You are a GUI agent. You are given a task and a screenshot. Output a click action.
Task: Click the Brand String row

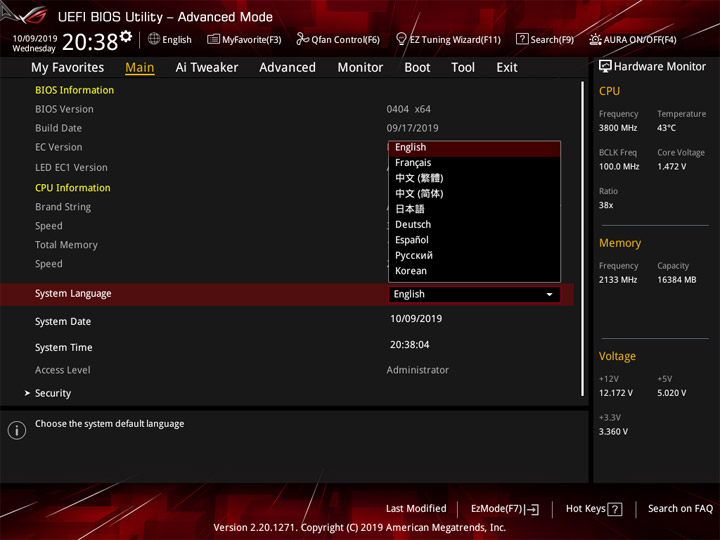pyautogui.click(x=63, y=207)
